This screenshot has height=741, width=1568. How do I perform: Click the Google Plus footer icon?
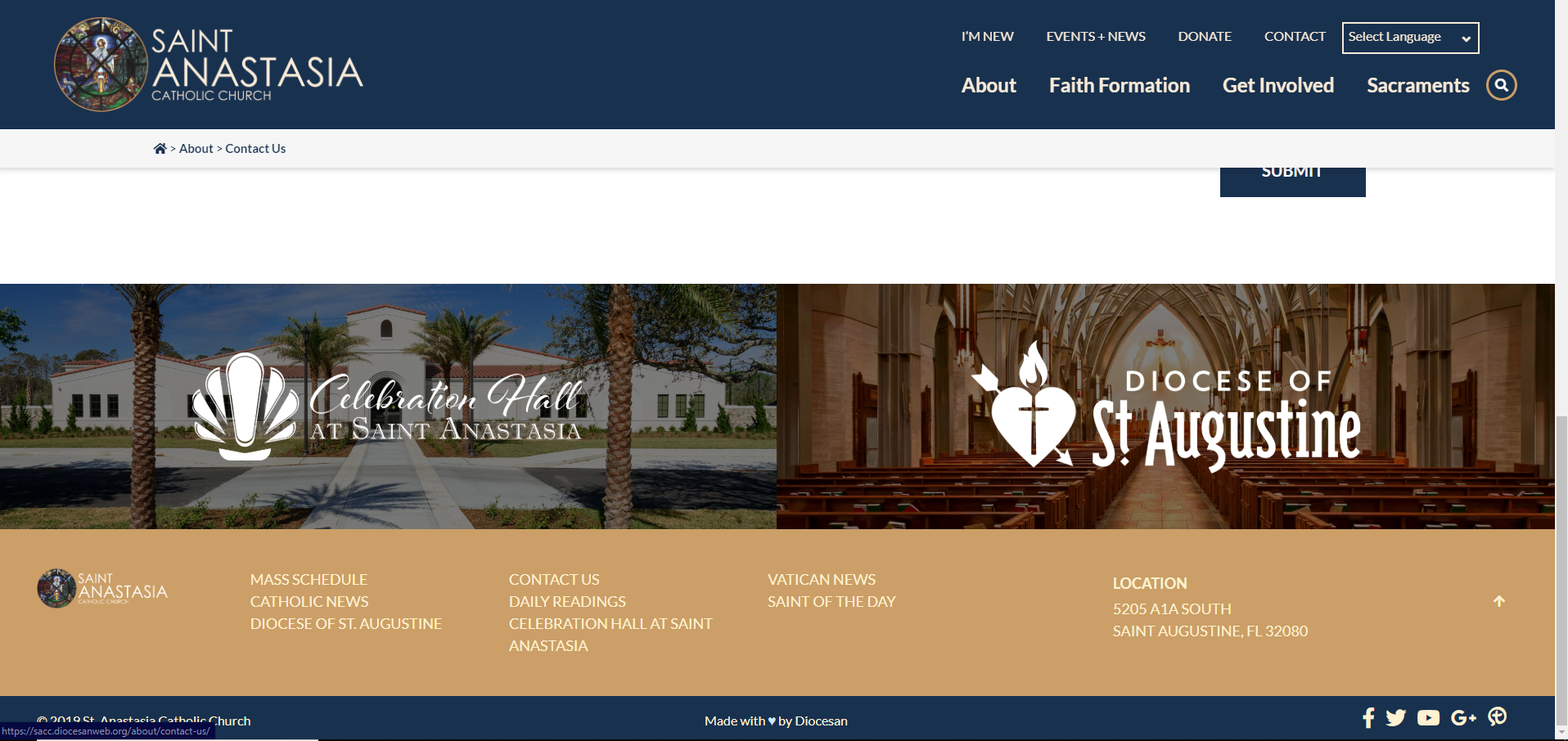(1462, 718)
